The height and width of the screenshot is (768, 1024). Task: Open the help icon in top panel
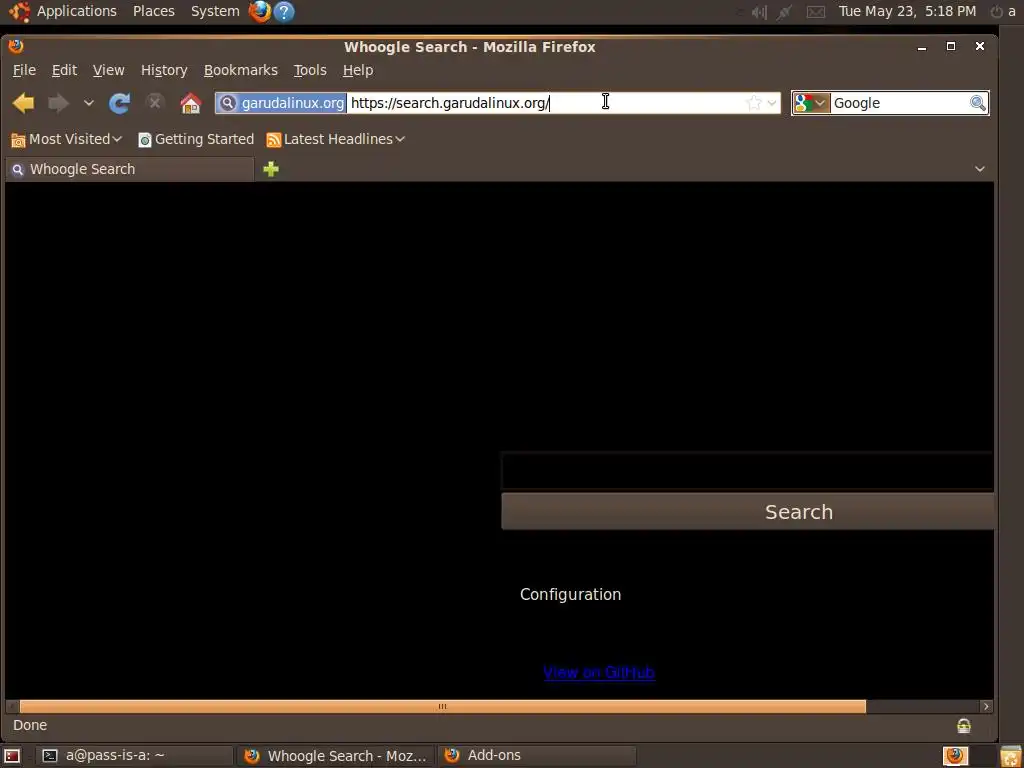click(x=283, y=12)
